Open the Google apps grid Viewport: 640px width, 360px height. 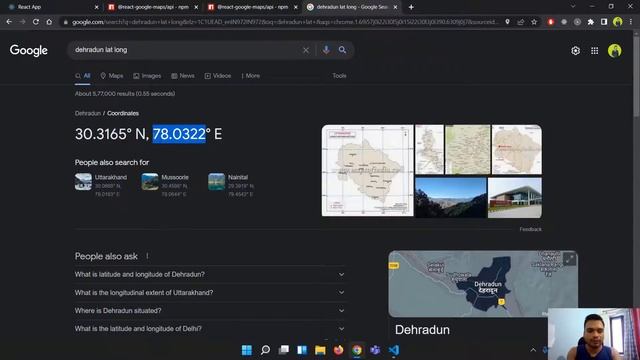pos(595,51)
